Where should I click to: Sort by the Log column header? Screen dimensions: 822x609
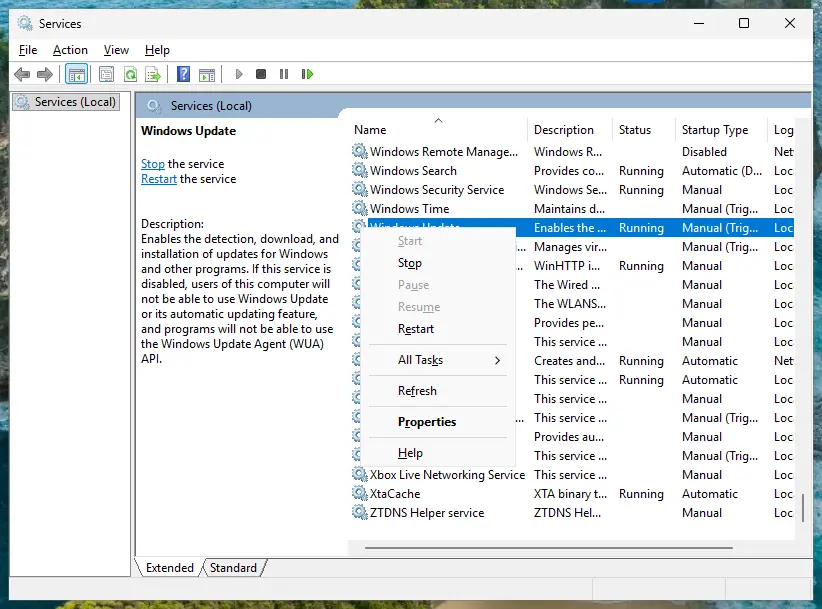tap(783, 129)
